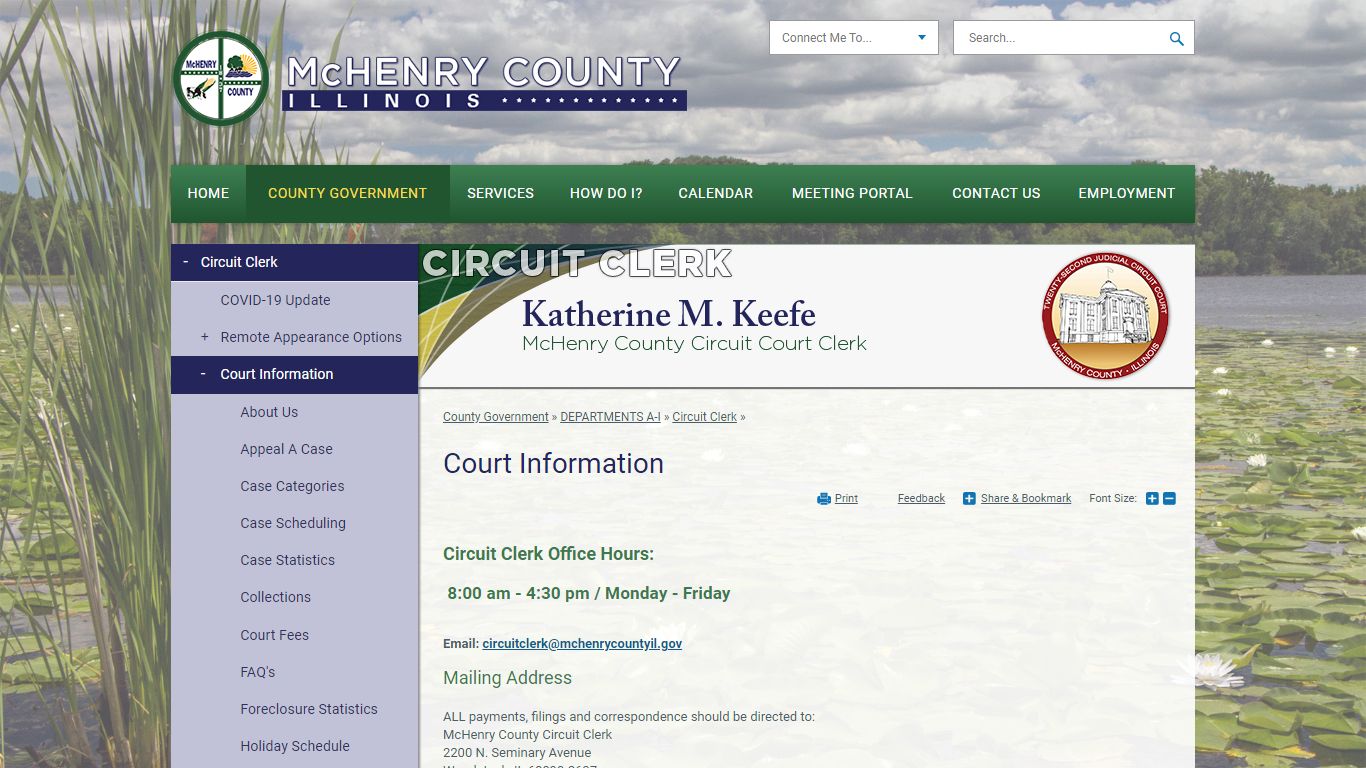Increase font size with the plus icon
This screenshot has width=1366, height=768.
1152,499
